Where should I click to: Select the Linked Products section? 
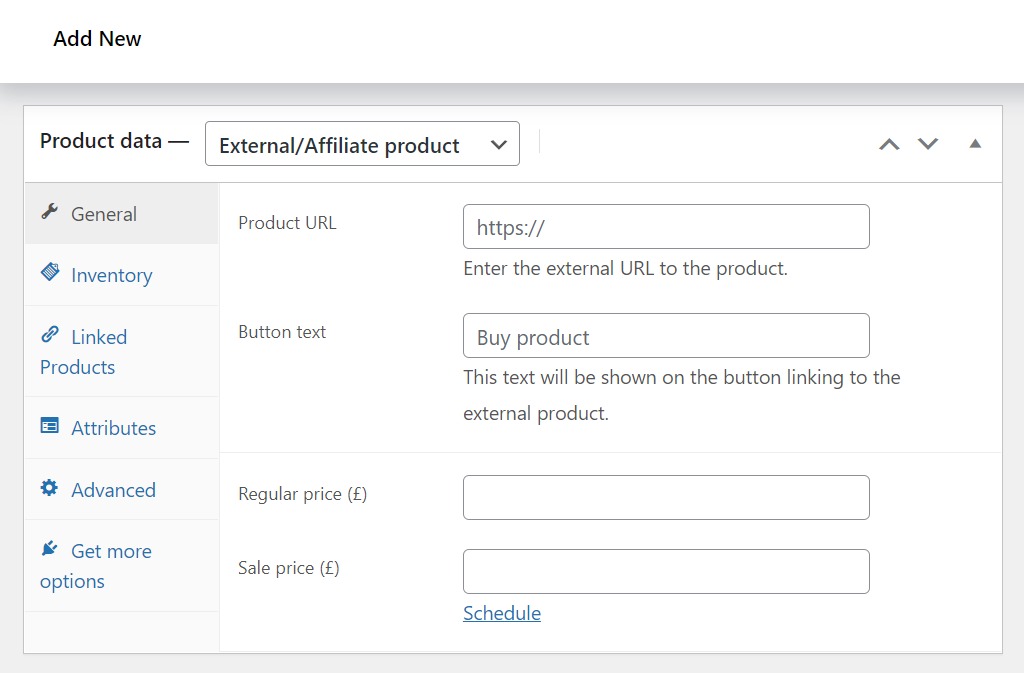coord(83,351)
